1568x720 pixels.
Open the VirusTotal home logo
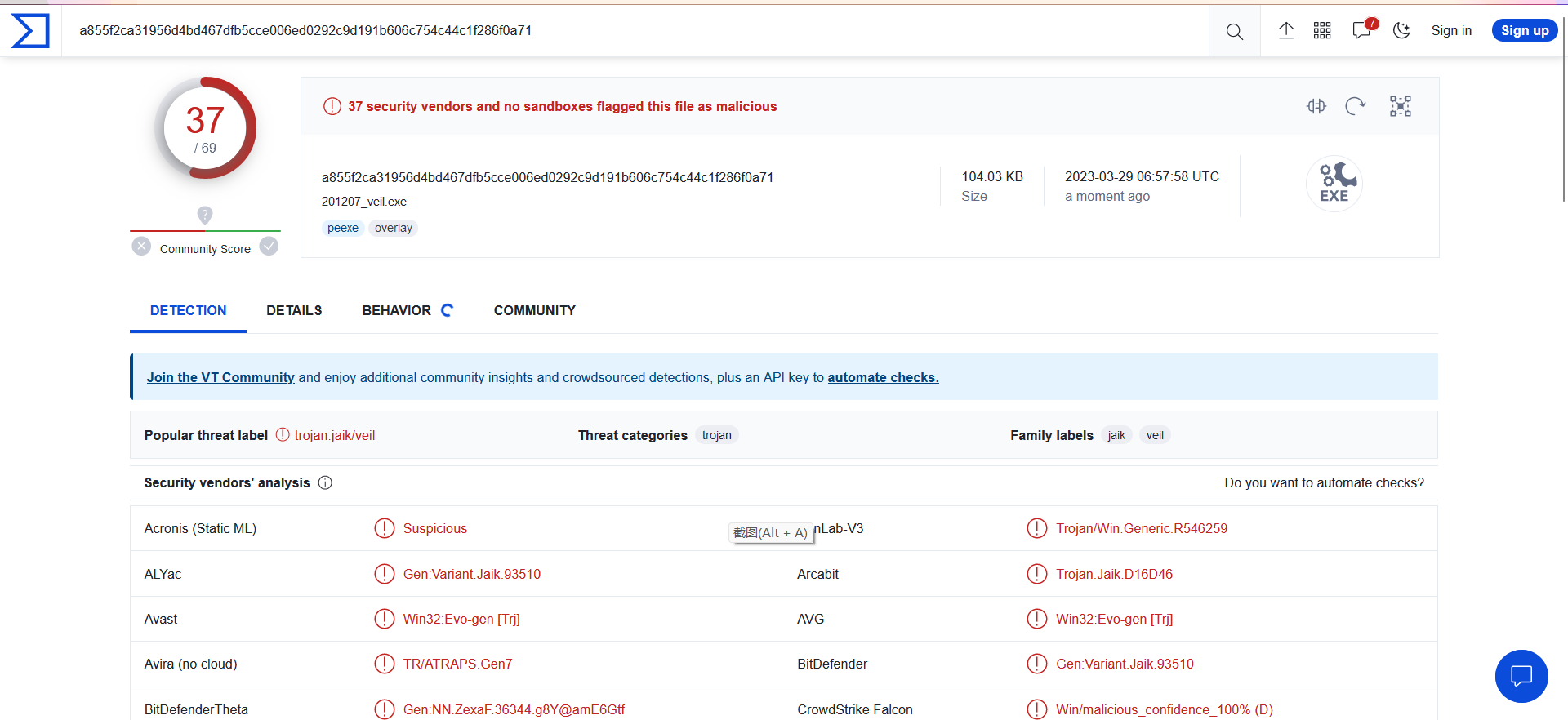click(x=30, y=31)
